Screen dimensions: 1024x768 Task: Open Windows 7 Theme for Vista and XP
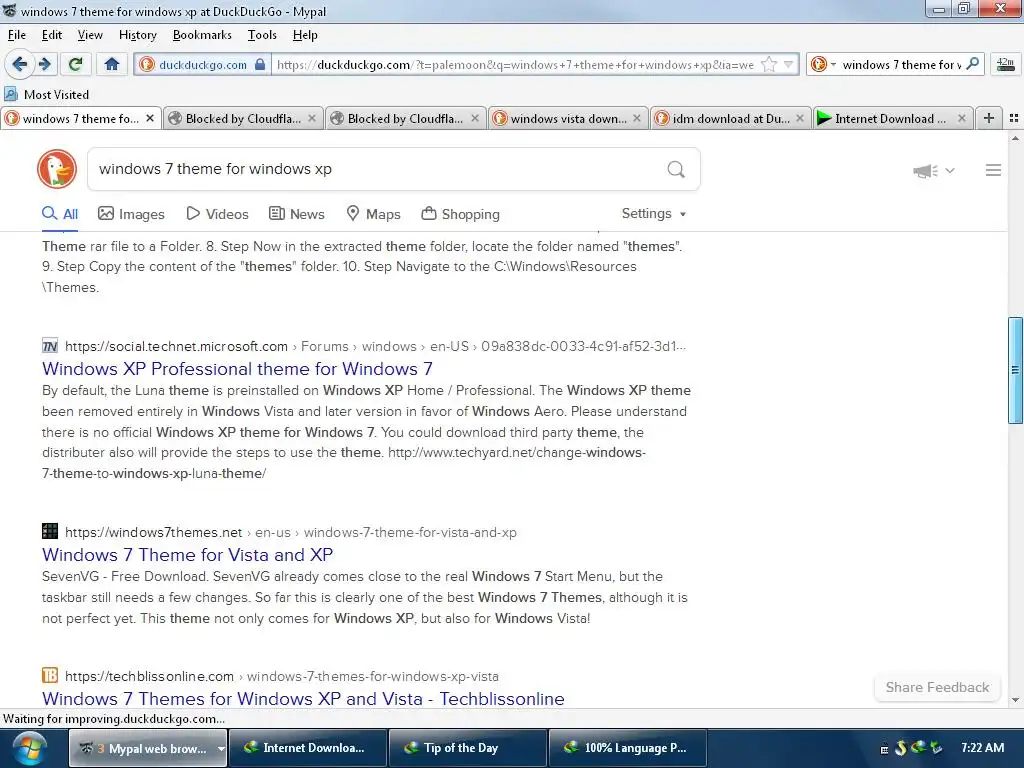[187, 555]
